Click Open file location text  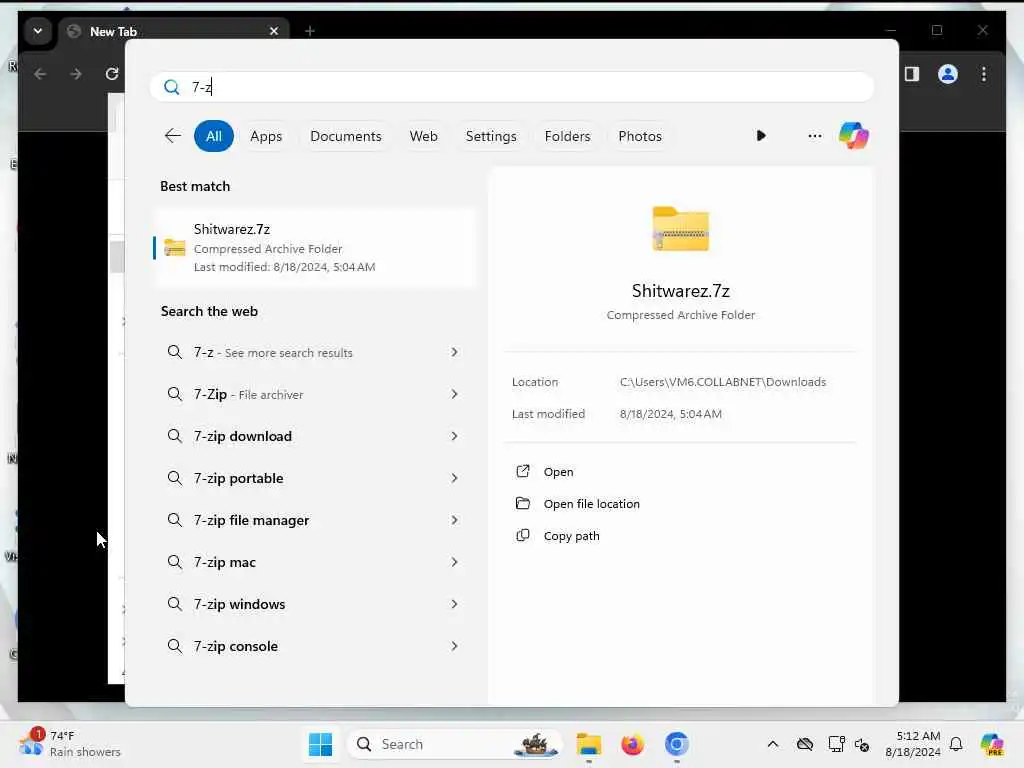pyautogui.click(x=592, y=504)
